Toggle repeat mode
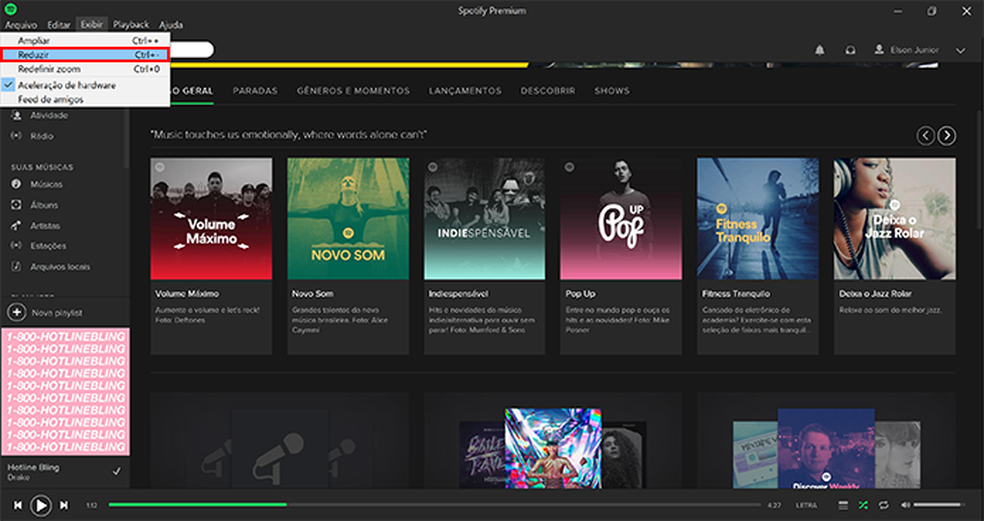 884,505
